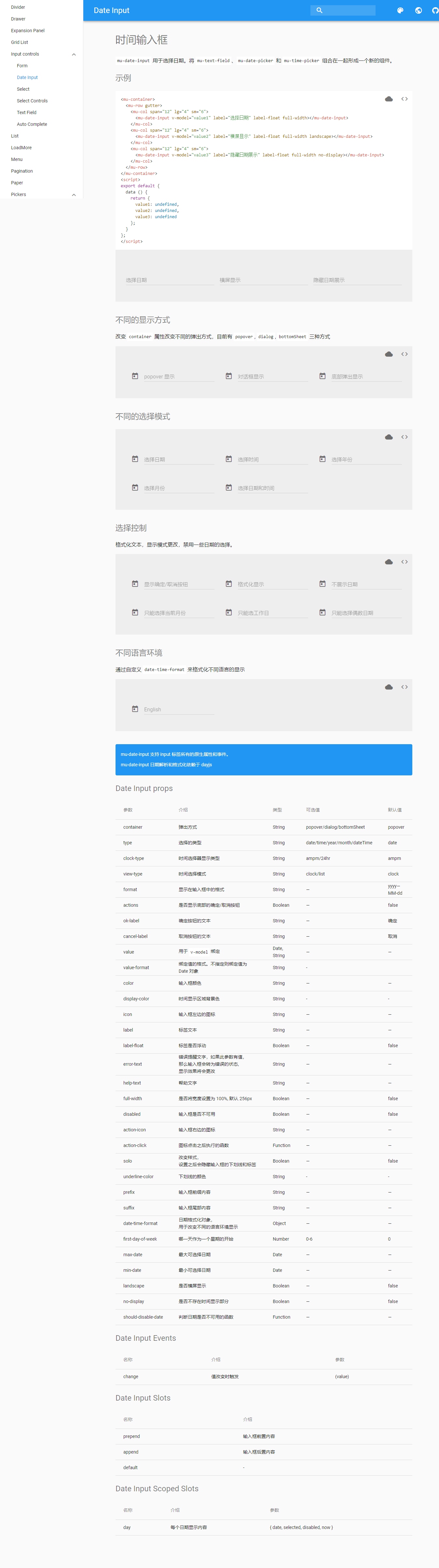439x1568 pixels.
Task: Click the magnifier icon in search box
Action: 319,10
